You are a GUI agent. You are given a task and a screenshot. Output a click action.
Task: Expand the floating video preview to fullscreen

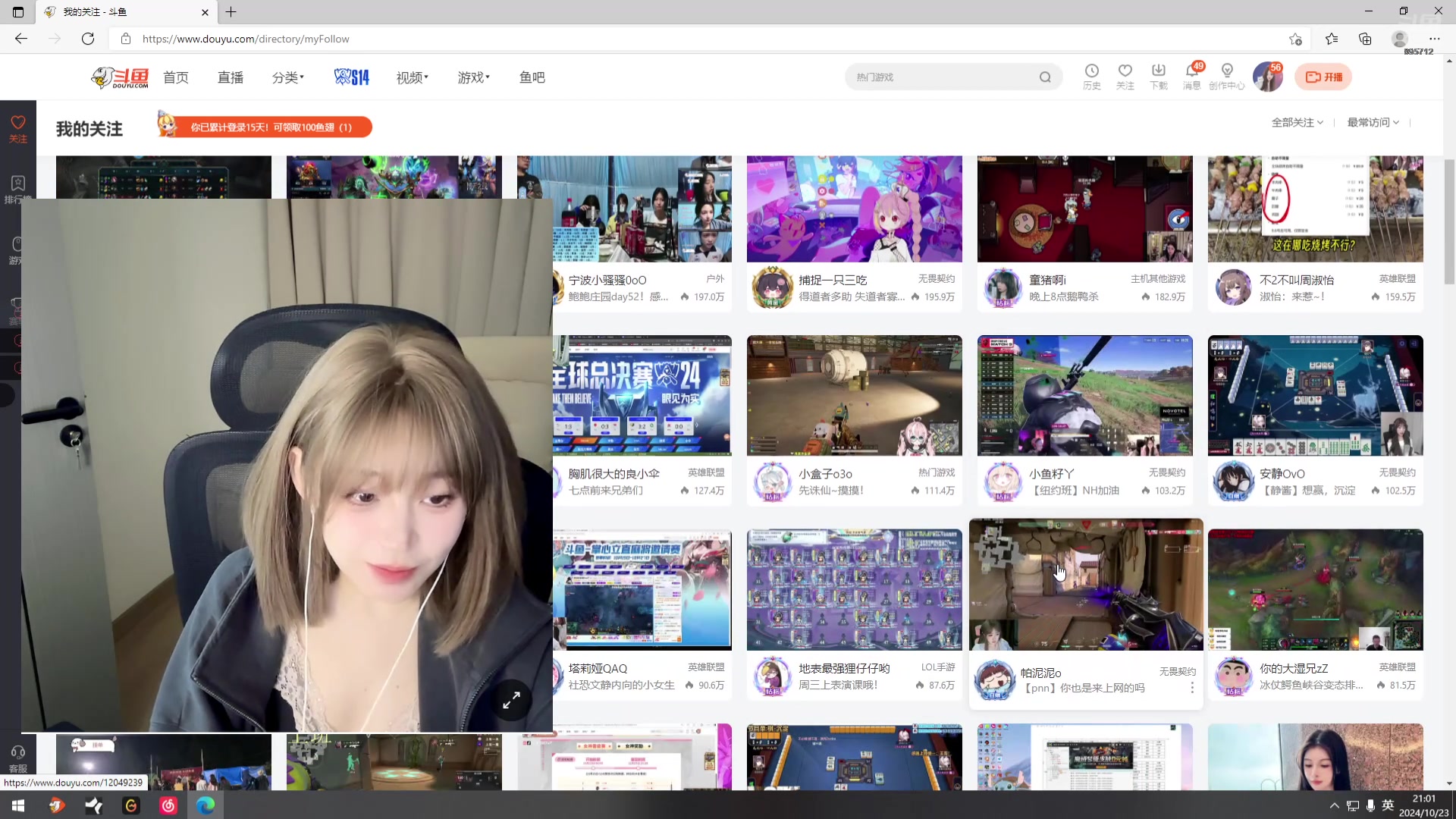(x=511, y=700)
